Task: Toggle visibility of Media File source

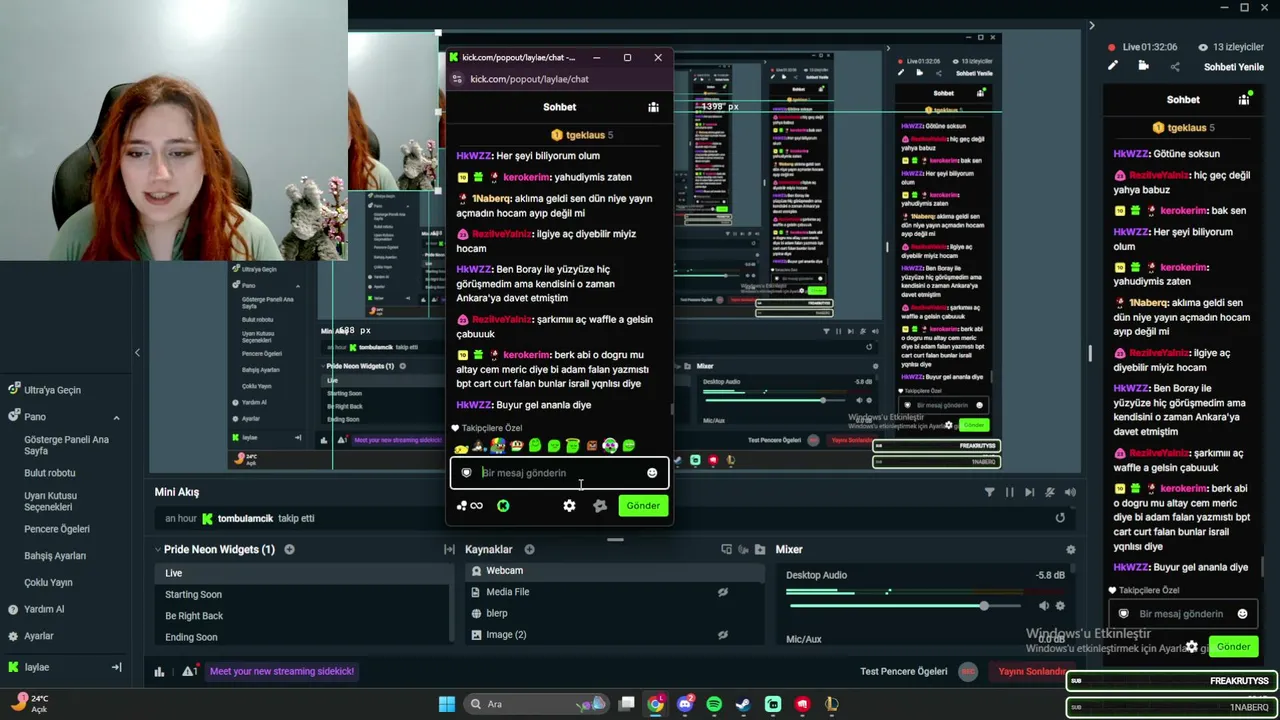Action: 722,592
